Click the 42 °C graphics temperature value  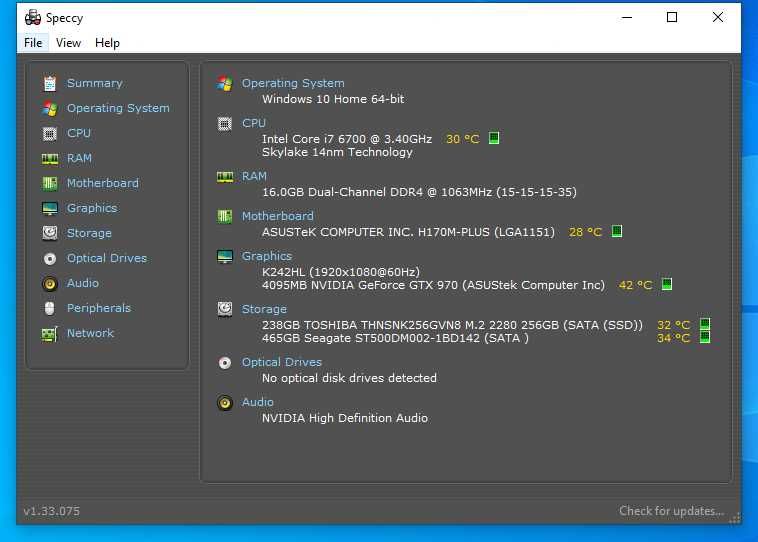tap(636, 285)
